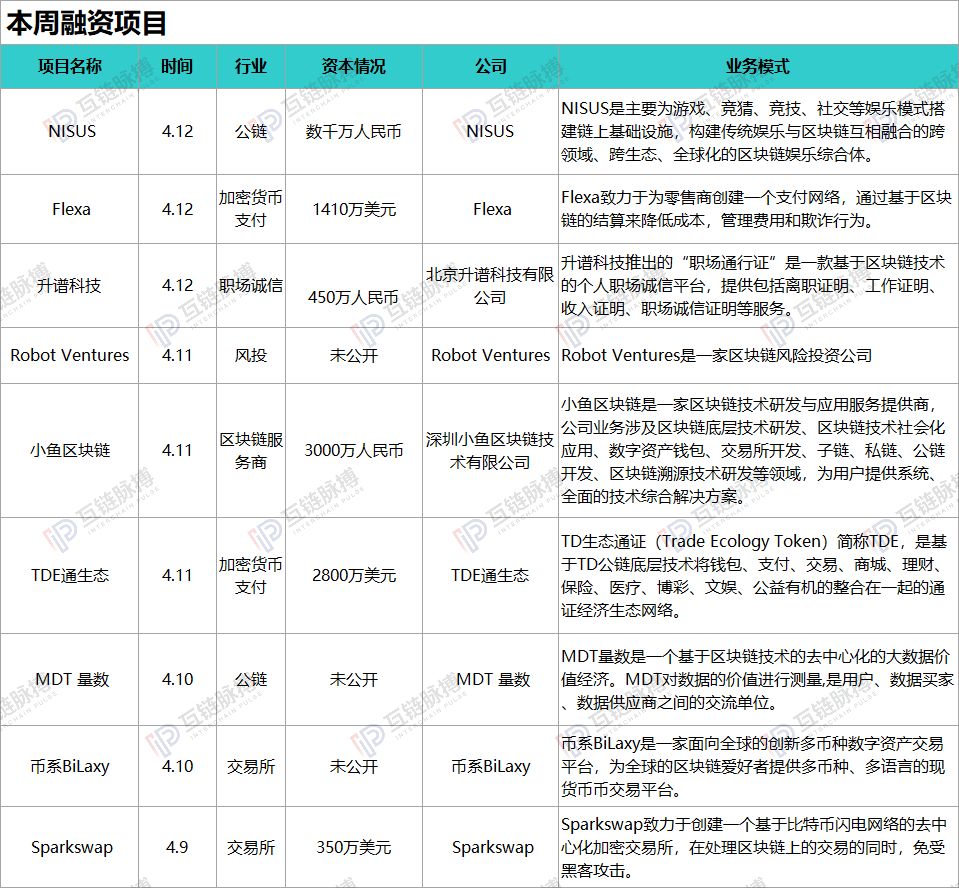Click the "350万美元" funding cell
The height and width of the screenshot is (888, 959).
(354, 848)
